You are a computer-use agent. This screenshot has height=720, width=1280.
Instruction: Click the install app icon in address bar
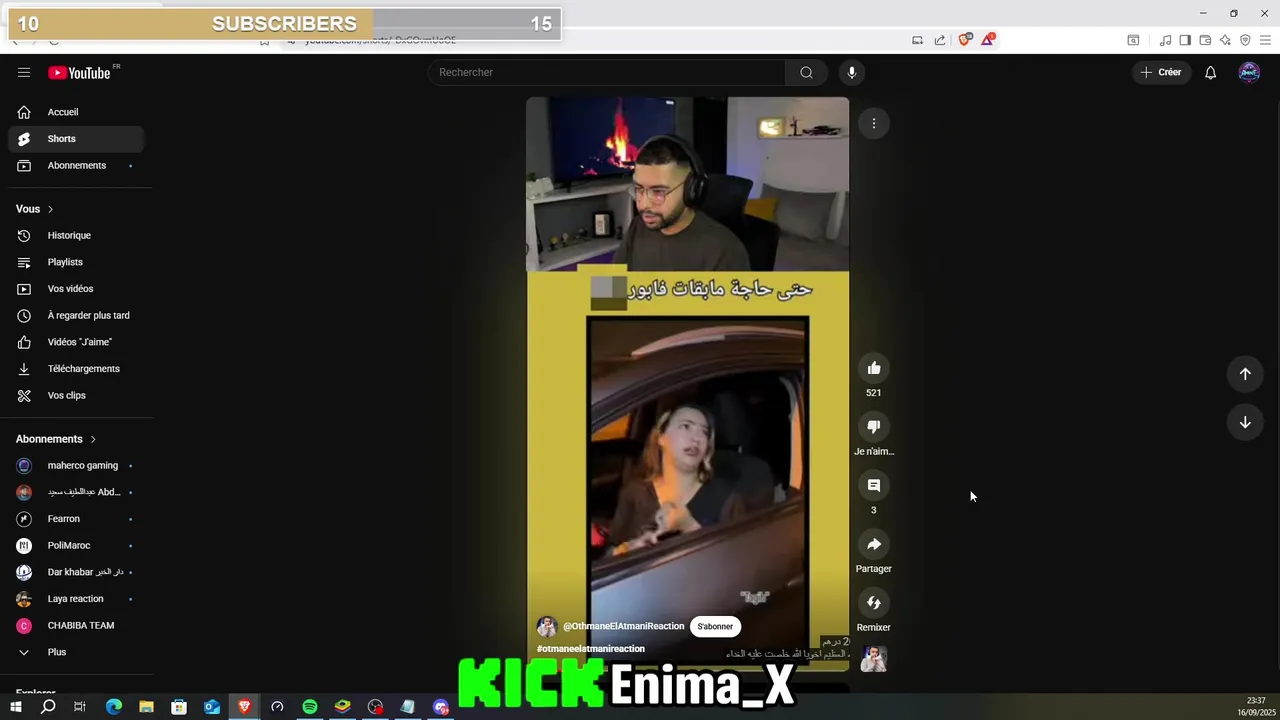pos(917,40)
